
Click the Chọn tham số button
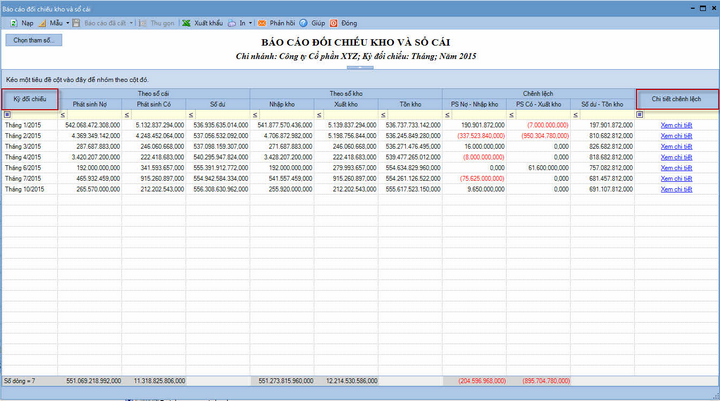pyautogui.click(x=34, y=40)
